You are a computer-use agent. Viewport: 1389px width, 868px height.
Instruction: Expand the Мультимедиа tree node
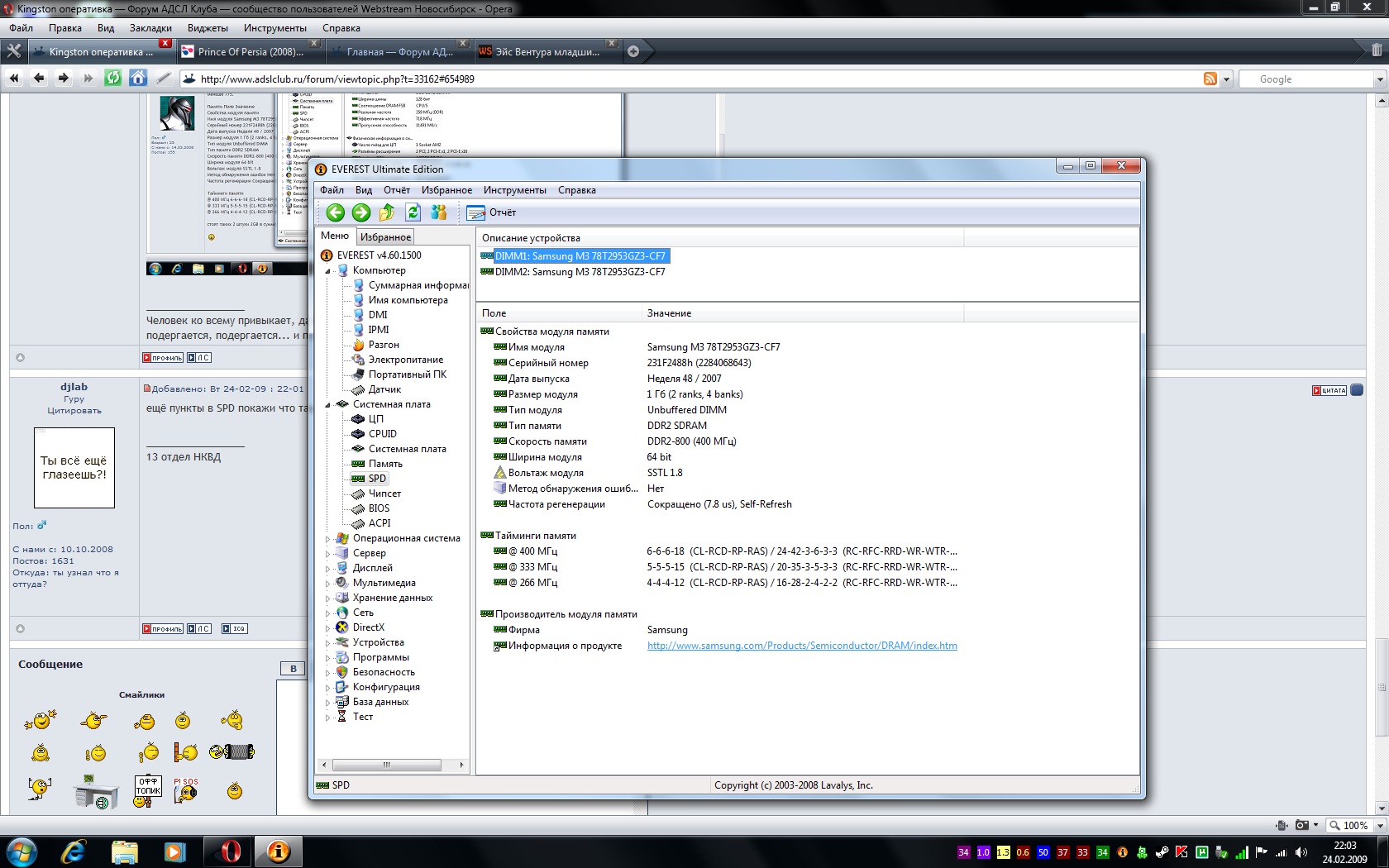tap(327, 584)
